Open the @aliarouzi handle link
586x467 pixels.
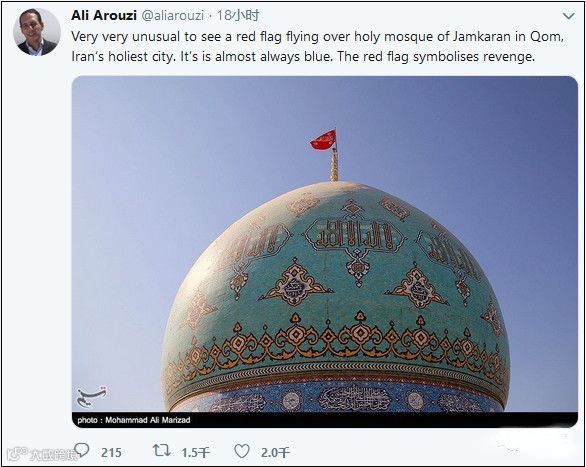[x=172, y=15]
